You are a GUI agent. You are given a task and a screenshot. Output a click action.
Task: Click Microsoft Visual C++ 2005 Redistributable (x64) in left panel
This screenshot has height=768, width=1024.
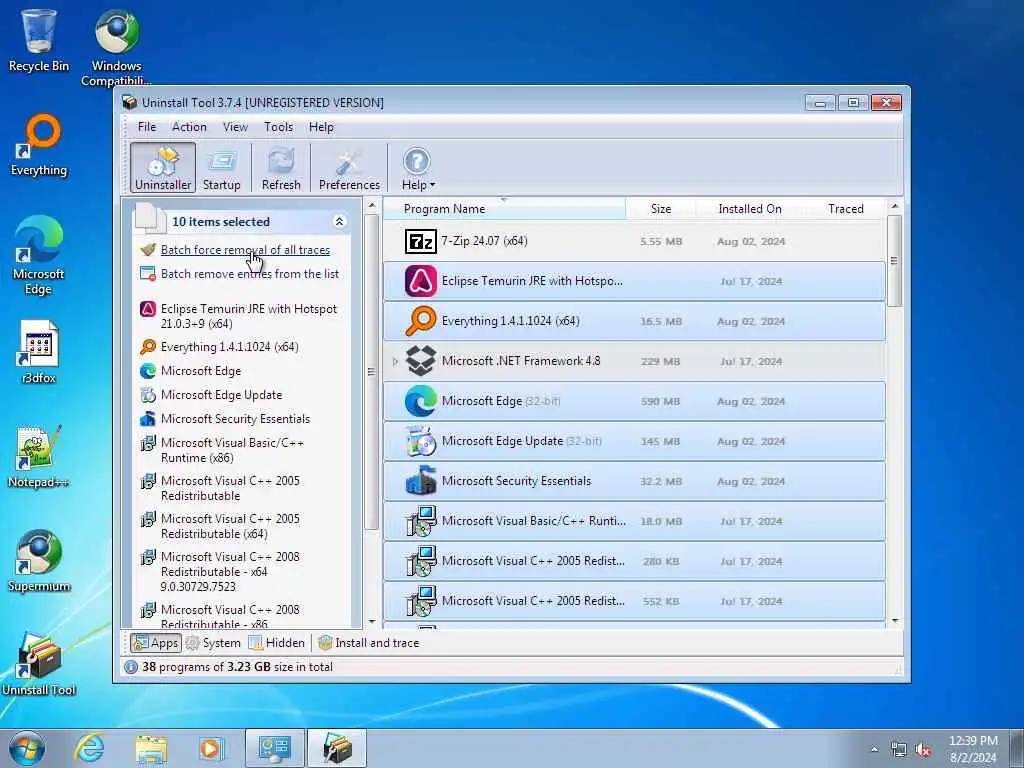click(230, 526)
